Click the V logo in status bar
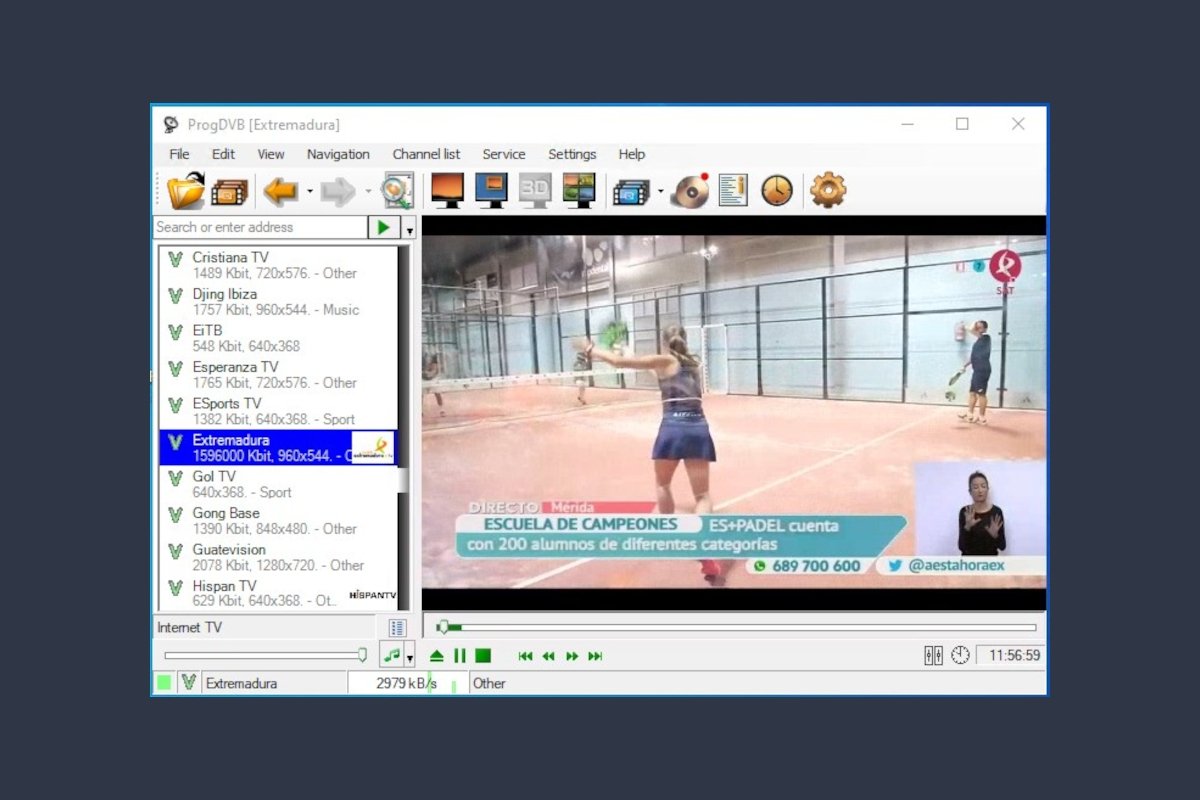The width and height of the screenshot is (1200, 800). click(x=188, y=683)
